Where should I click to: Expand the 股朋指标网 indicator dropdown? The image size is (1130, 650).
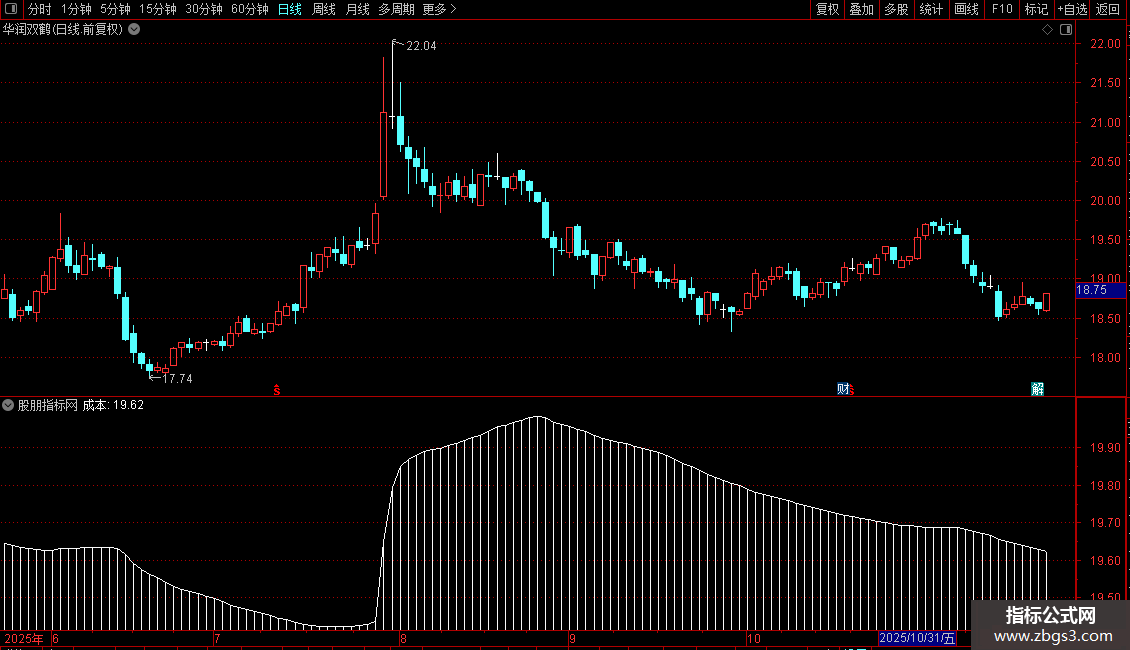coord(8,405)
